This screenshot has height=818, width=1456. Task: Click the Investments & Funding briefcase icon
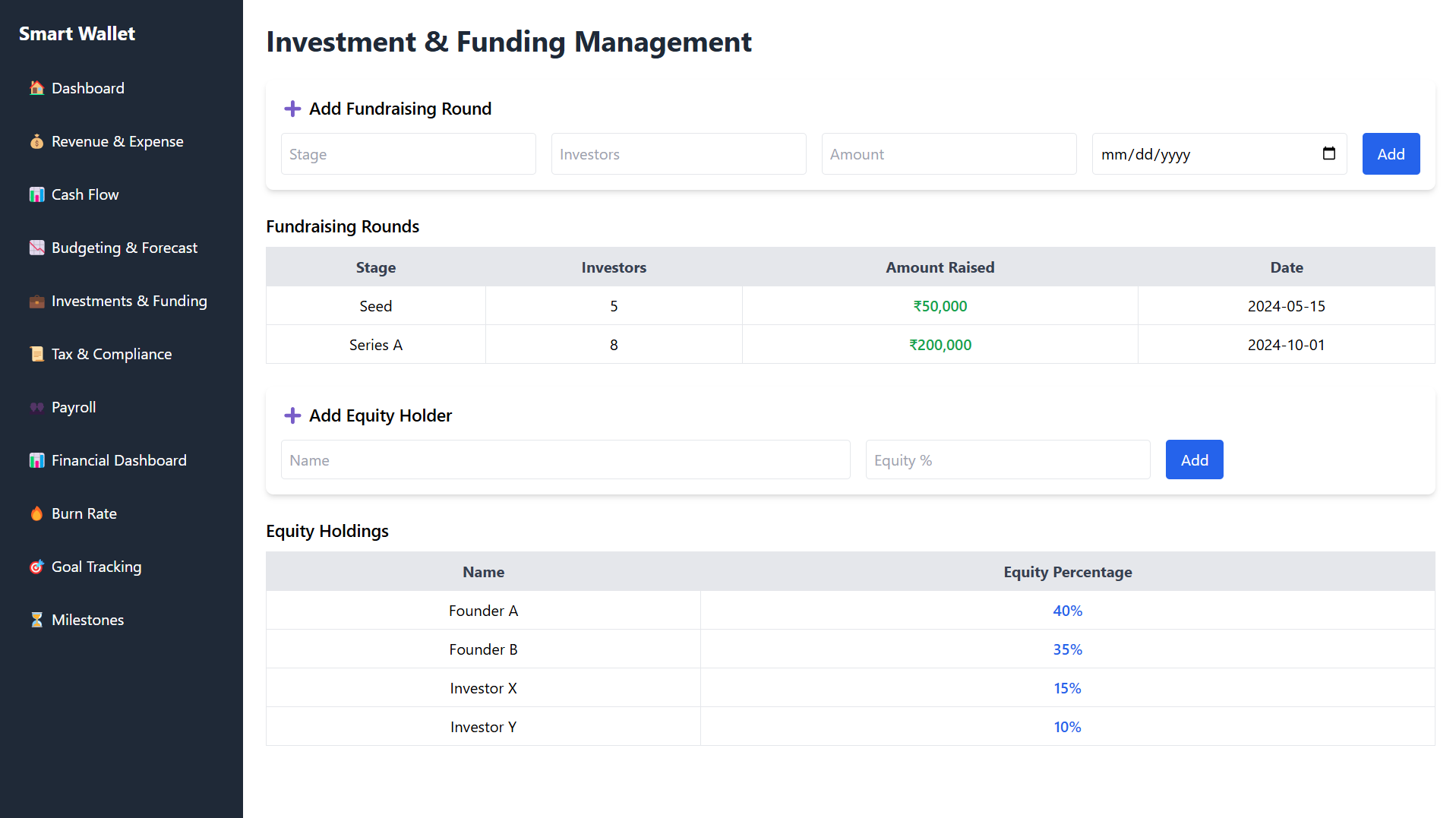pyautogui.click(x=36, y=301)
